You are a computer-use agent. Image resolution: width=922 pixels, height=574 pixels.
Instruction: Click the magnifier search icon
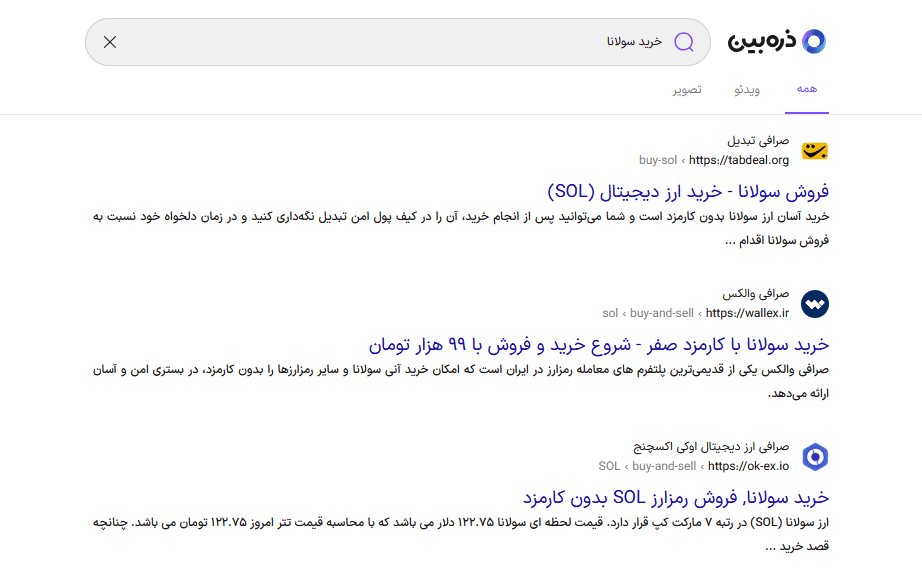coord(684,42)
